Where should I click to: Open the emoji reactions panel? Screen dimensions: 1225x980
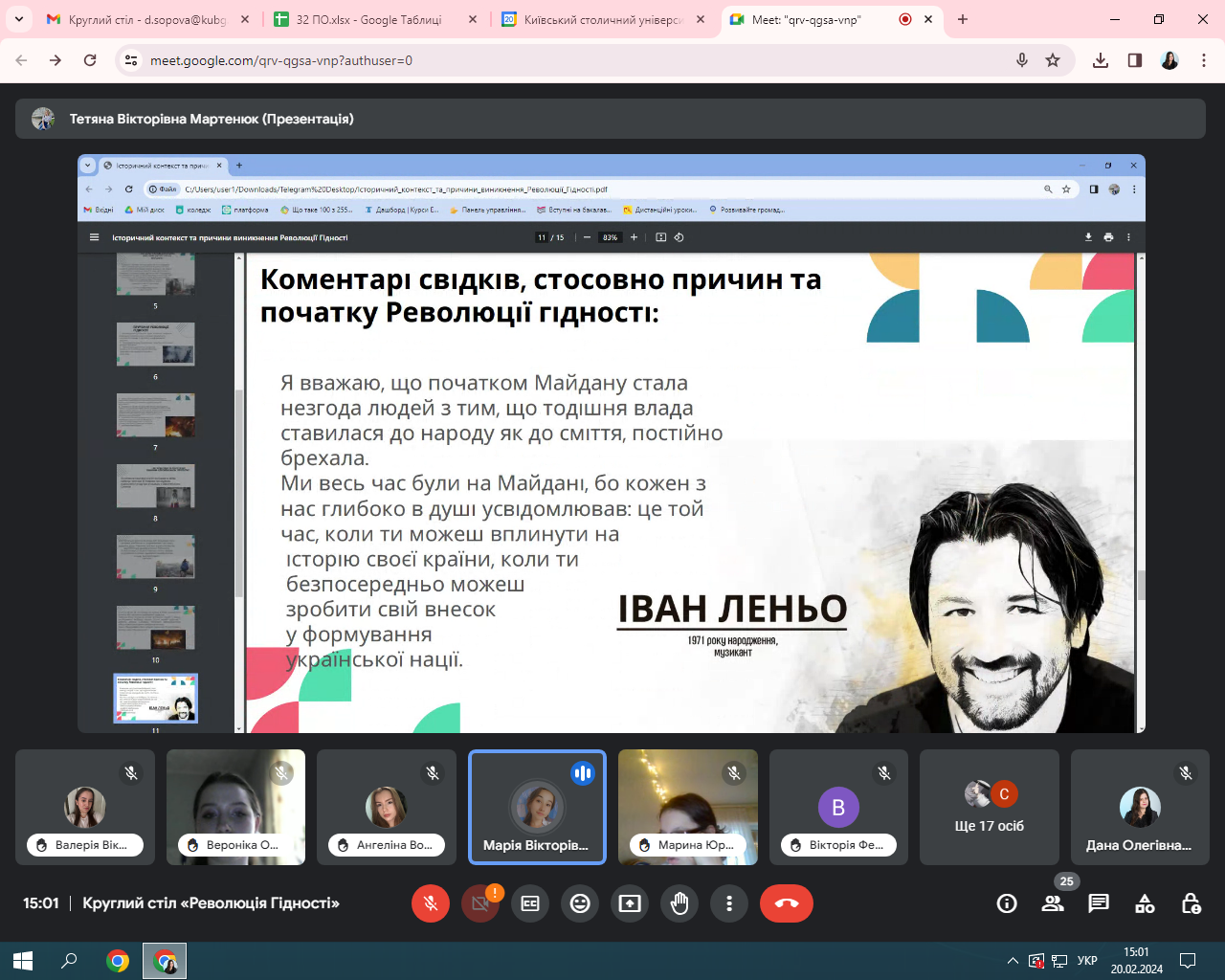click(x=580, y=903)
